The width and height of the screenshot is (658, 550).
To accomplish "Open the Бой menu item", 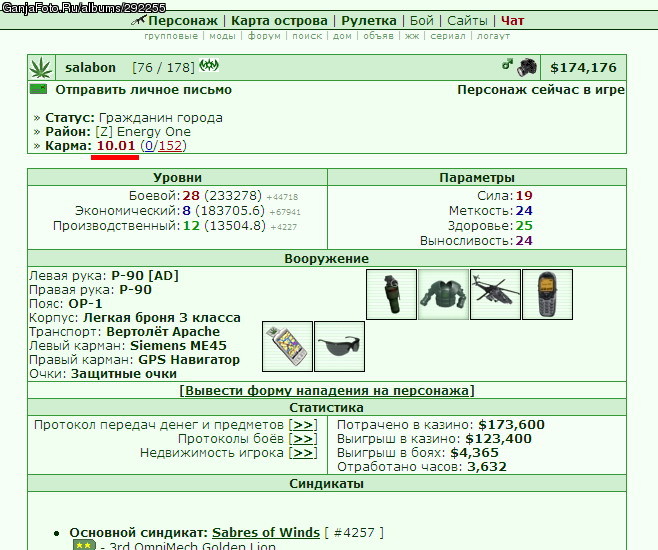I will 421,21.
